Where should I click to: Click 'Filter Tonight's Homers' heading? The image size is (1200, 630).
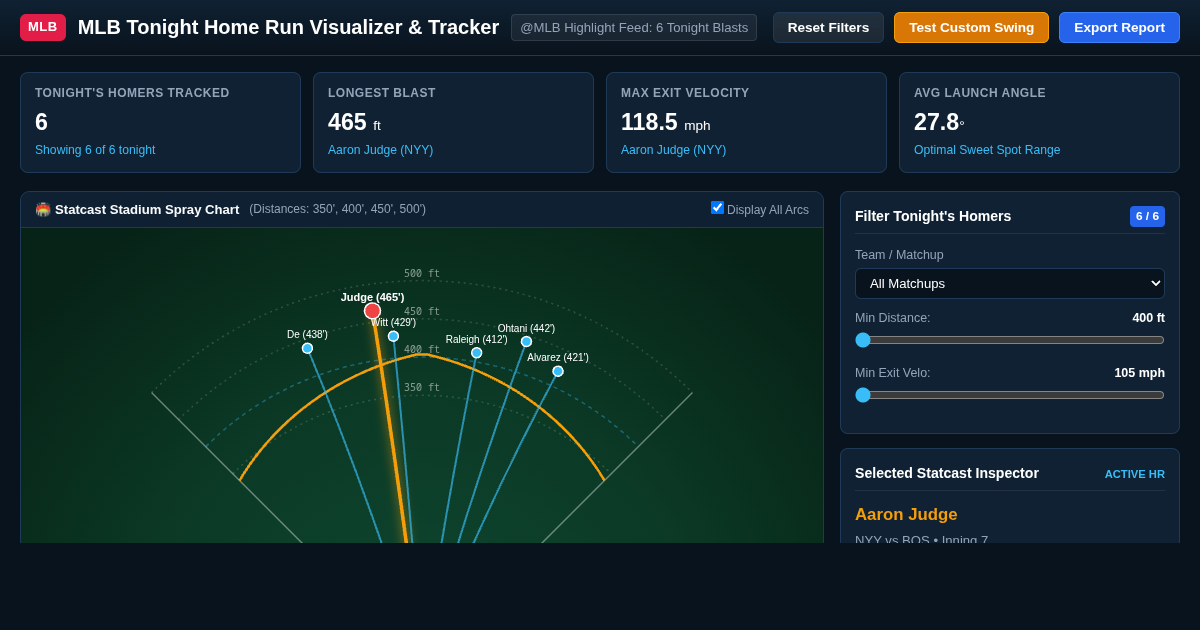(x=933, y=216)
